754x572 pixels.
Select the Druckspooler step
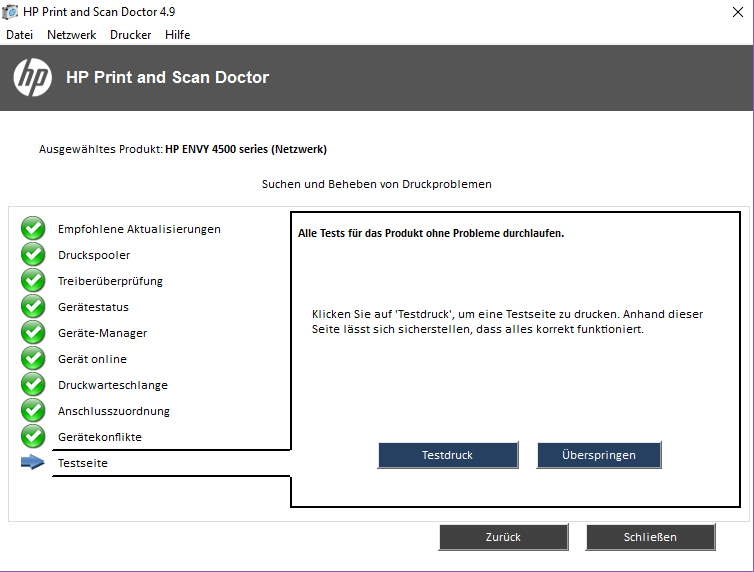[x=94, y=255]
